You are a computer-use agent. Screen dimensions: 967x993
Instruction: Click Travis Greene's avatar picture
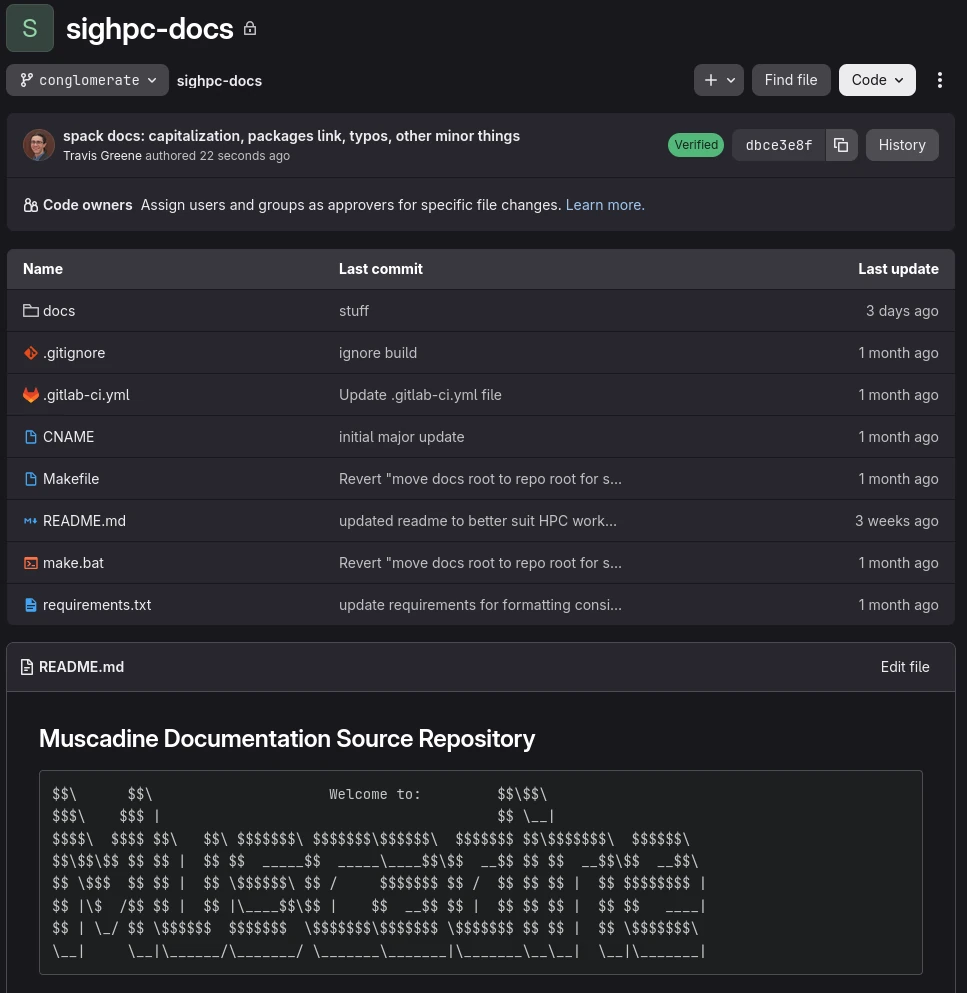point(39,145)
